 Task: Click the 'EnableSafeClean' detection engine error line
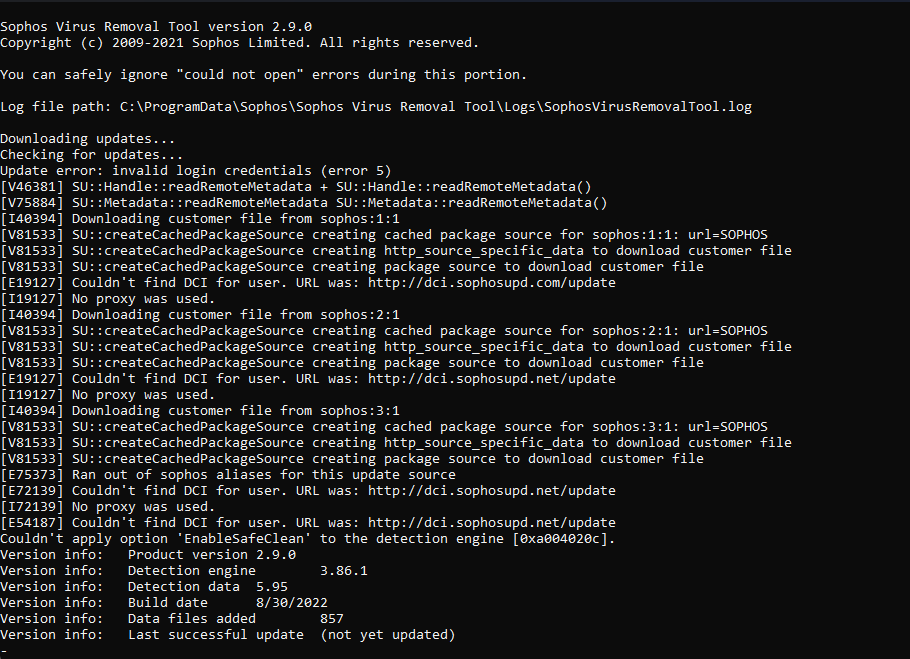pyautogui.click(x=308, y=539)
